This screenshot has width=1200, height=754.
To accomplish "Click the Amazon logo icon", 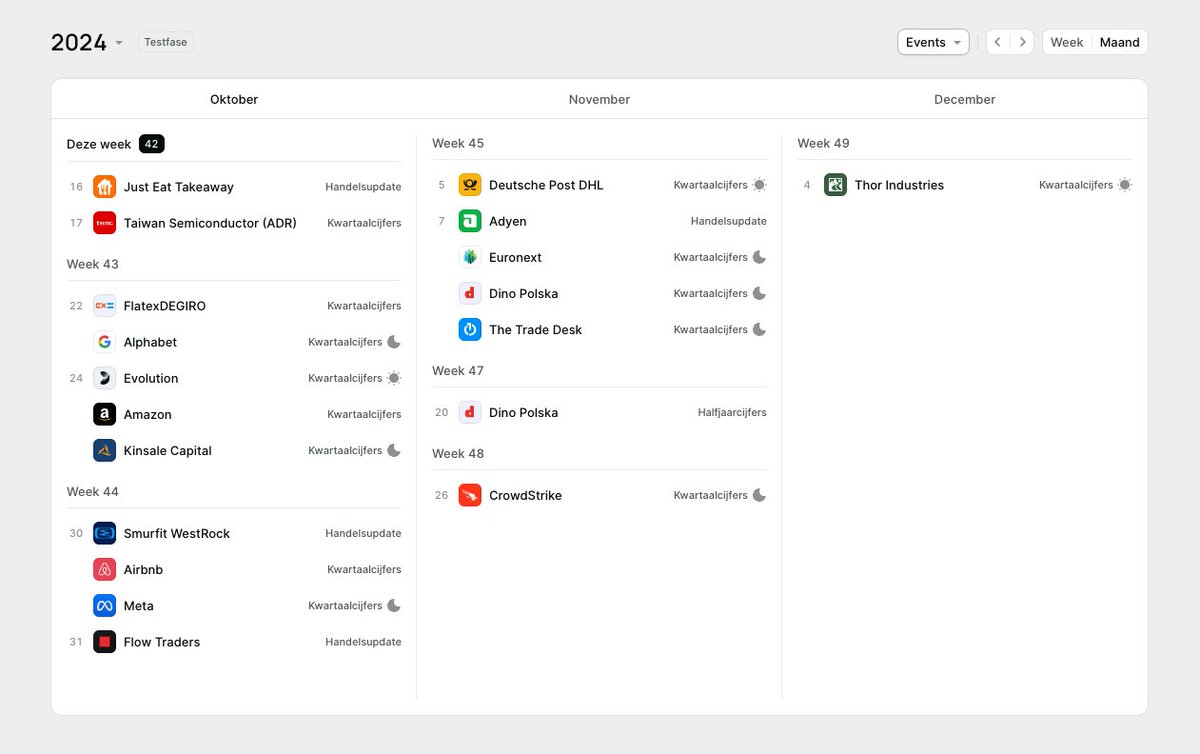I will point(105,414).
